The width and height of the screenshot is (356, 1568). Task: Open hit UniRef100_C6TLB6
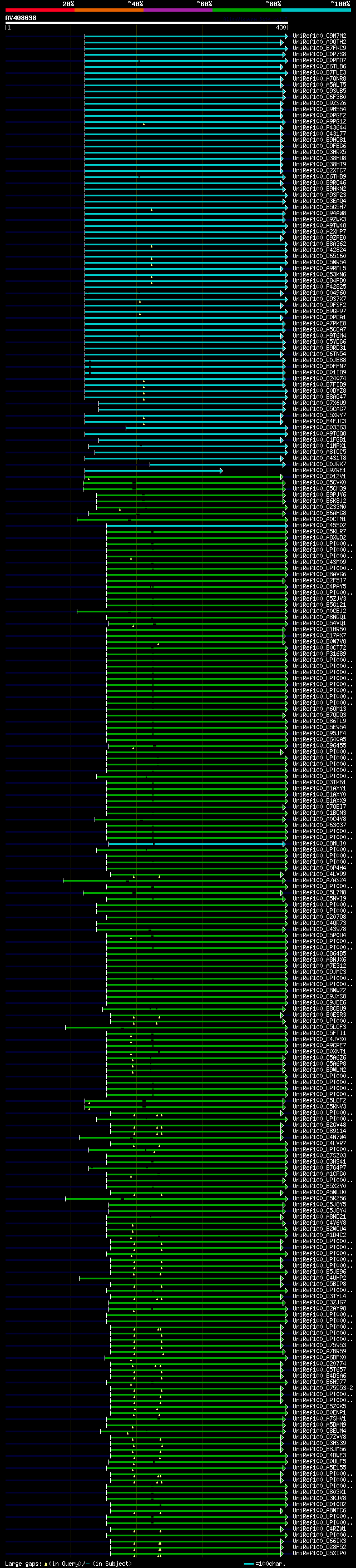tap(319, 66)
